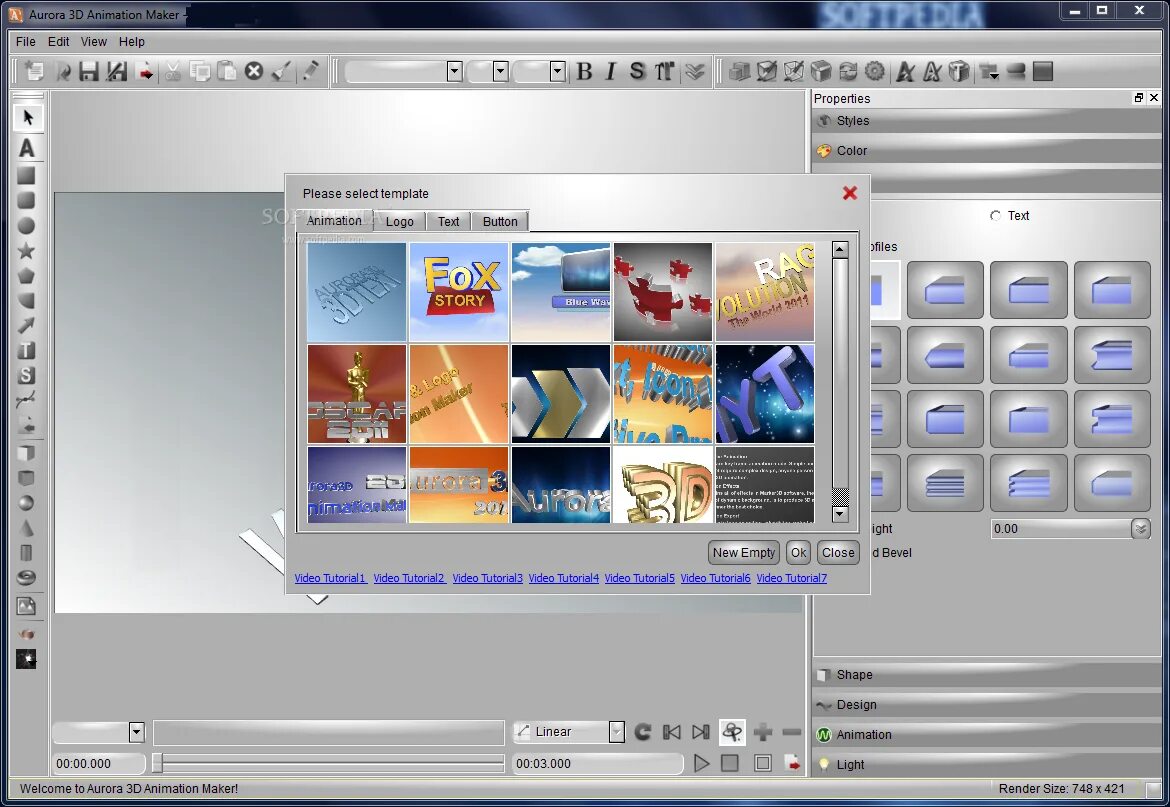Click the gear icon in top toolbar

click(875, 72)
